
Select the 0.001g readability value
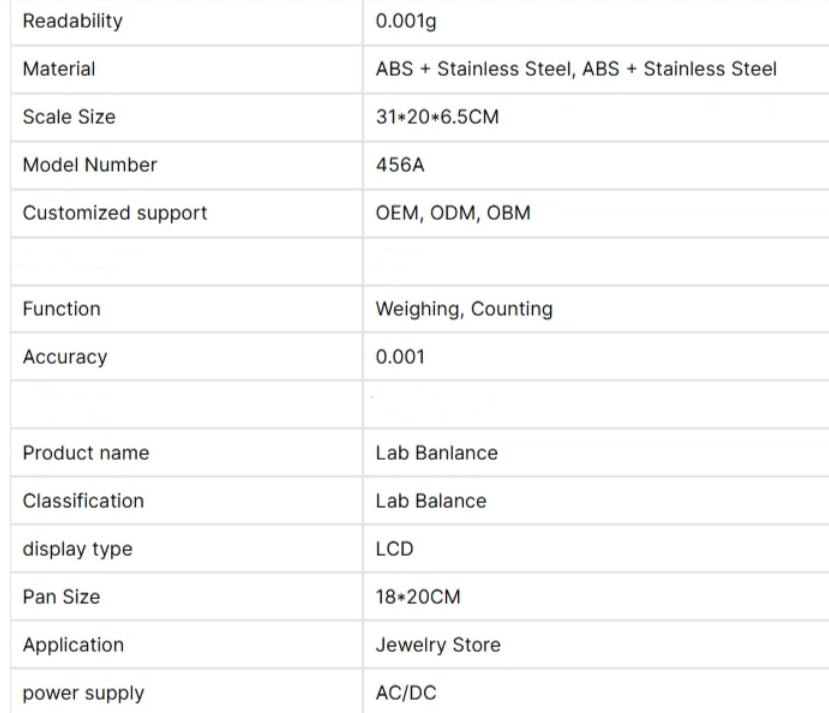point(406,21)
